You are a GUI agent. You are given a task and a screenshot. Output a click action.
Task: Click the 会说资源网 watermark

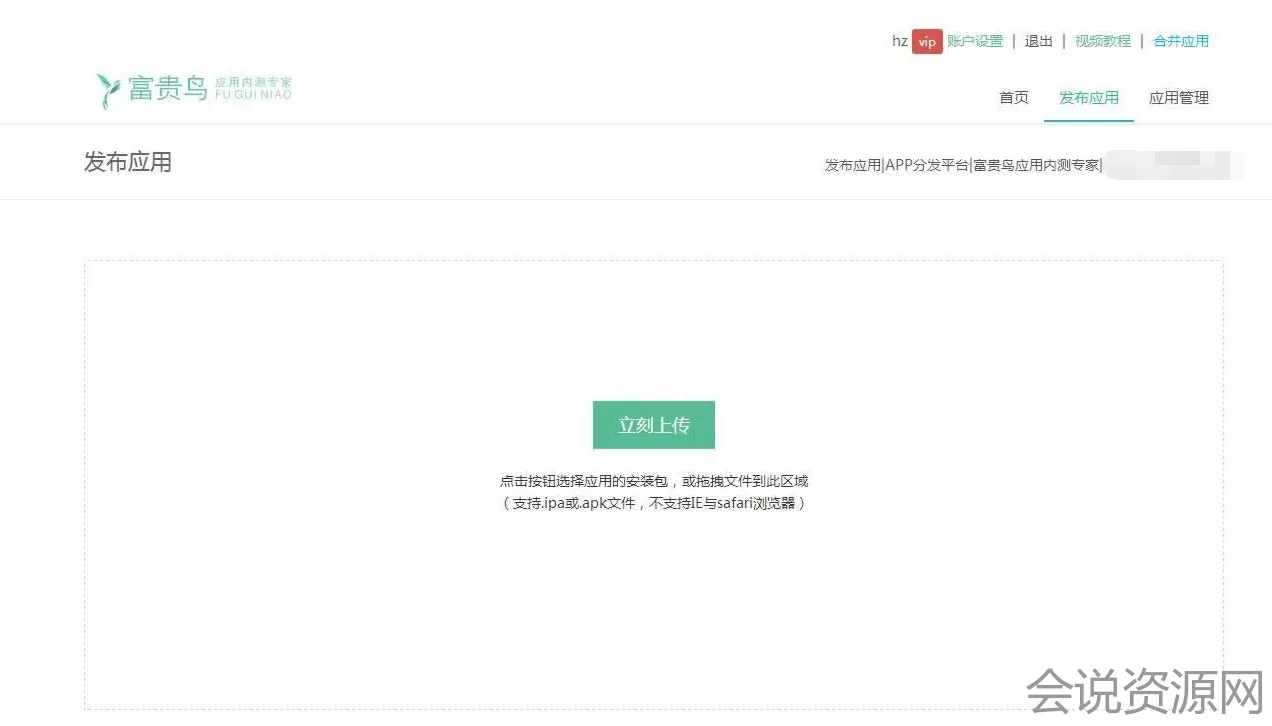(x=1146, y=692)
